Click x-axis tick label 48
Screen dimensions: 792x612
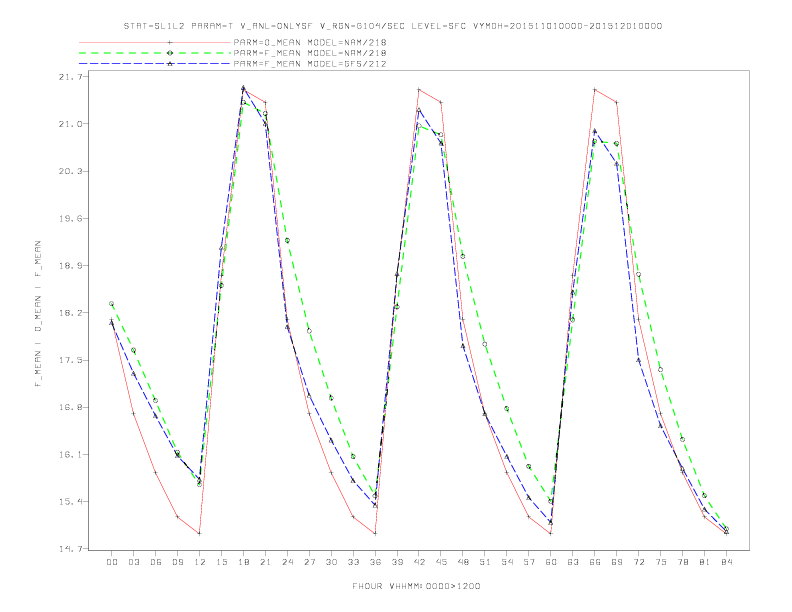point(463,562)
